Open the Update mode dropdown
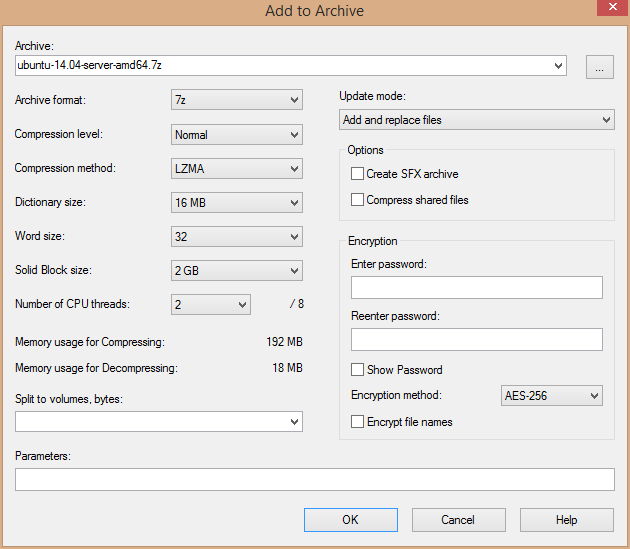Viewport: 630px width, 549px height. (x=477, y=120)
